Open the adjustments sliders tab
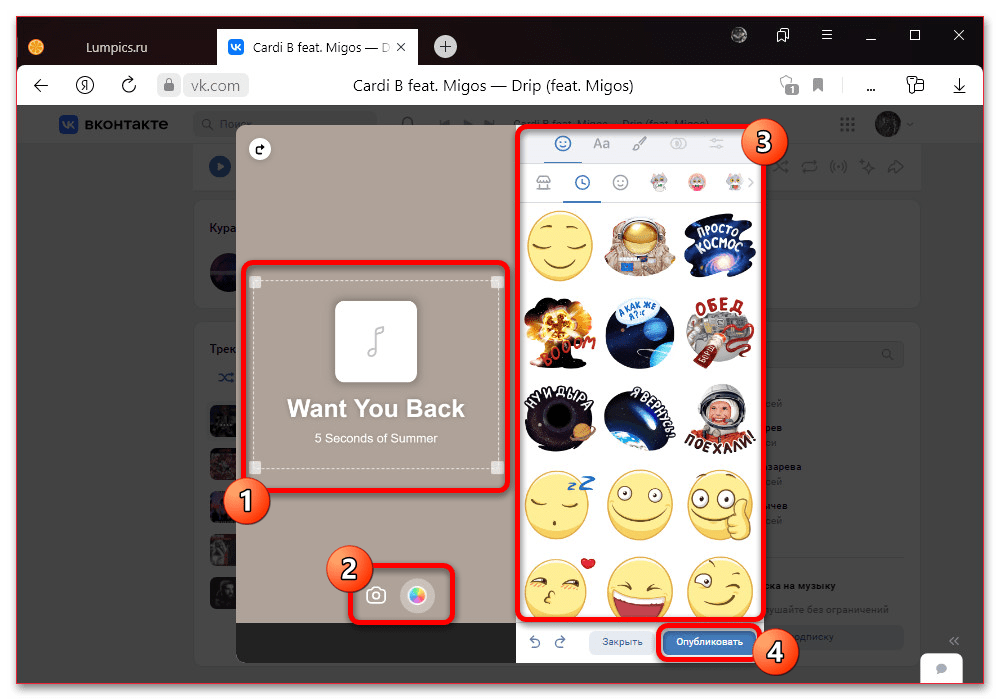The height and width of the screenshot is (700, 1000). (716, 143)
